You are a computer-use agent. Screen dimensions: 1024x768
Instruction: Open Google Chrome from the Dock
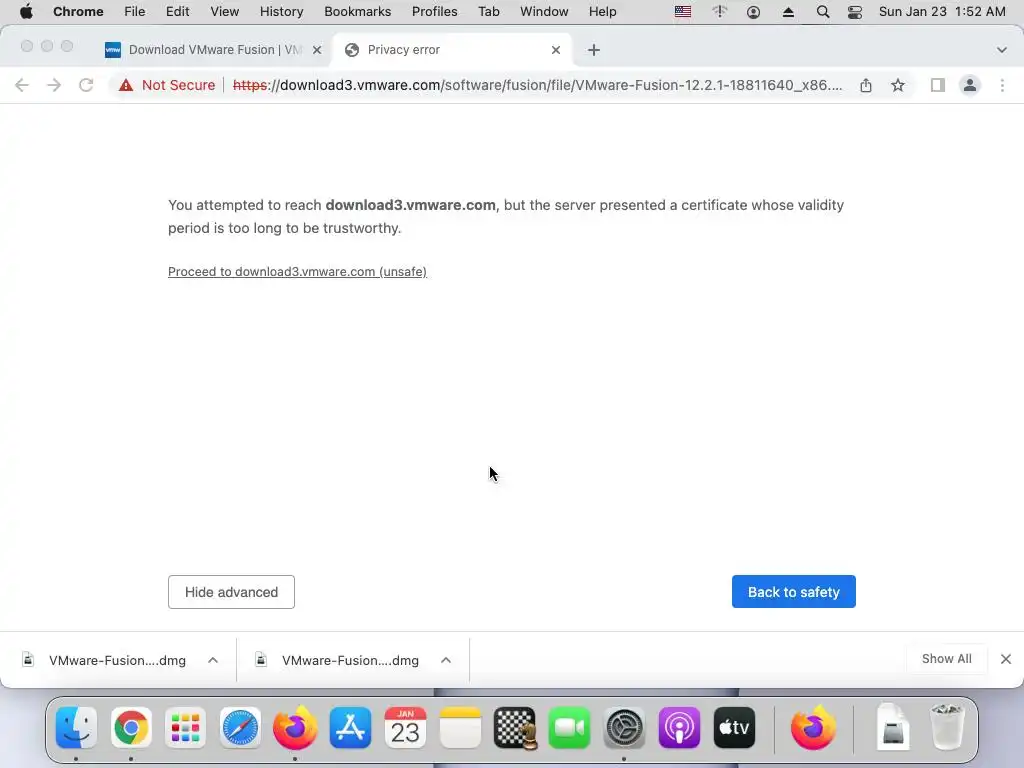[x=131, y=728]
